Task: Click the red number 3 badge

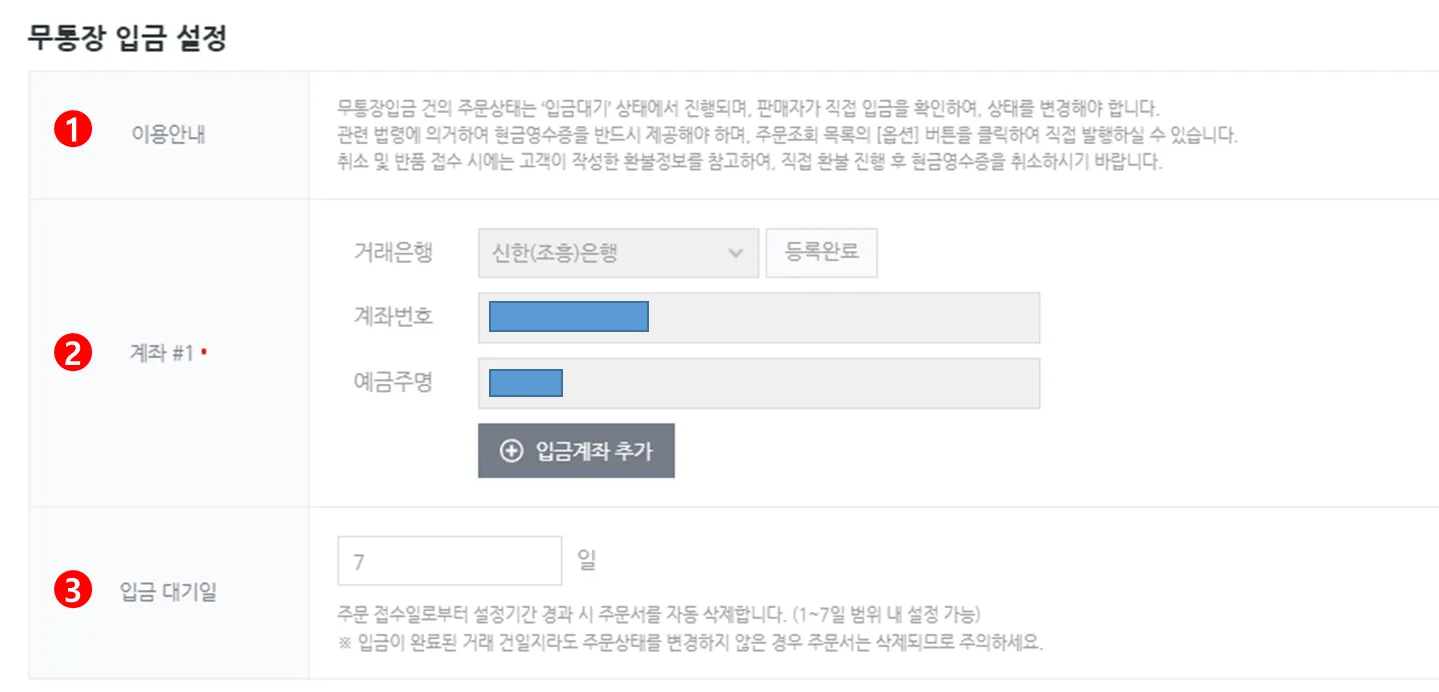Action: tap(72, 591)
